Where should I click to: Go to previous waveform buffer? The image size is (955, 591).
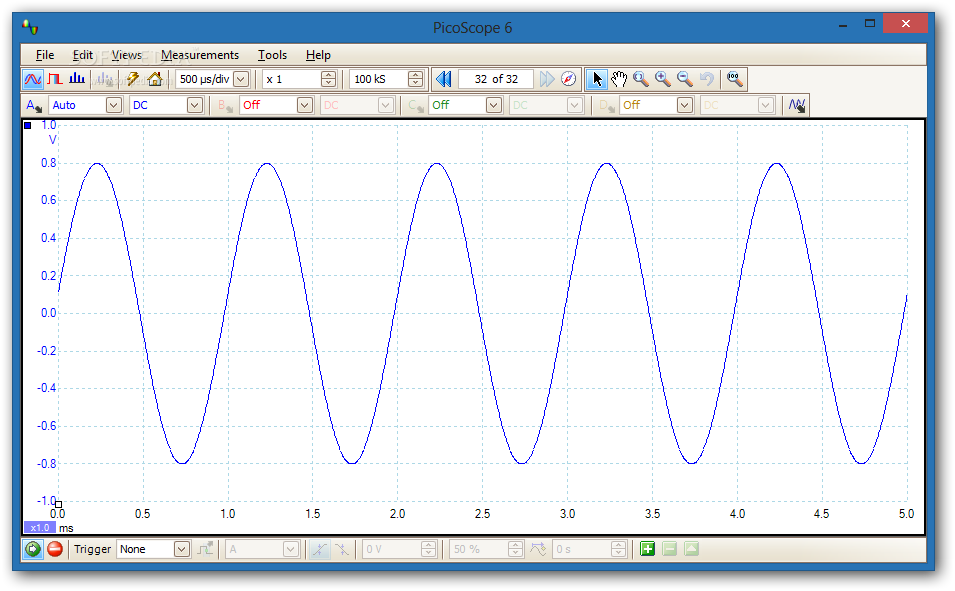(x=443, y=79)
